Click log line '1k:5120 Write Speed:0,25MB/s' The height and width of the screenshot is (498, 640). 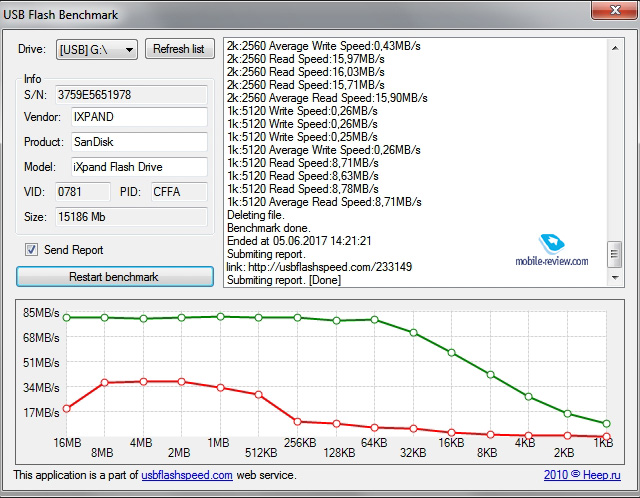(302, 137)
